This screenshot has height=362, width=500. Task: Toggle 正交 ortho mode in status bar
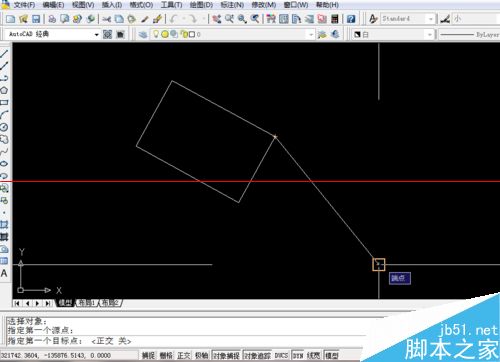pos(184,355)
